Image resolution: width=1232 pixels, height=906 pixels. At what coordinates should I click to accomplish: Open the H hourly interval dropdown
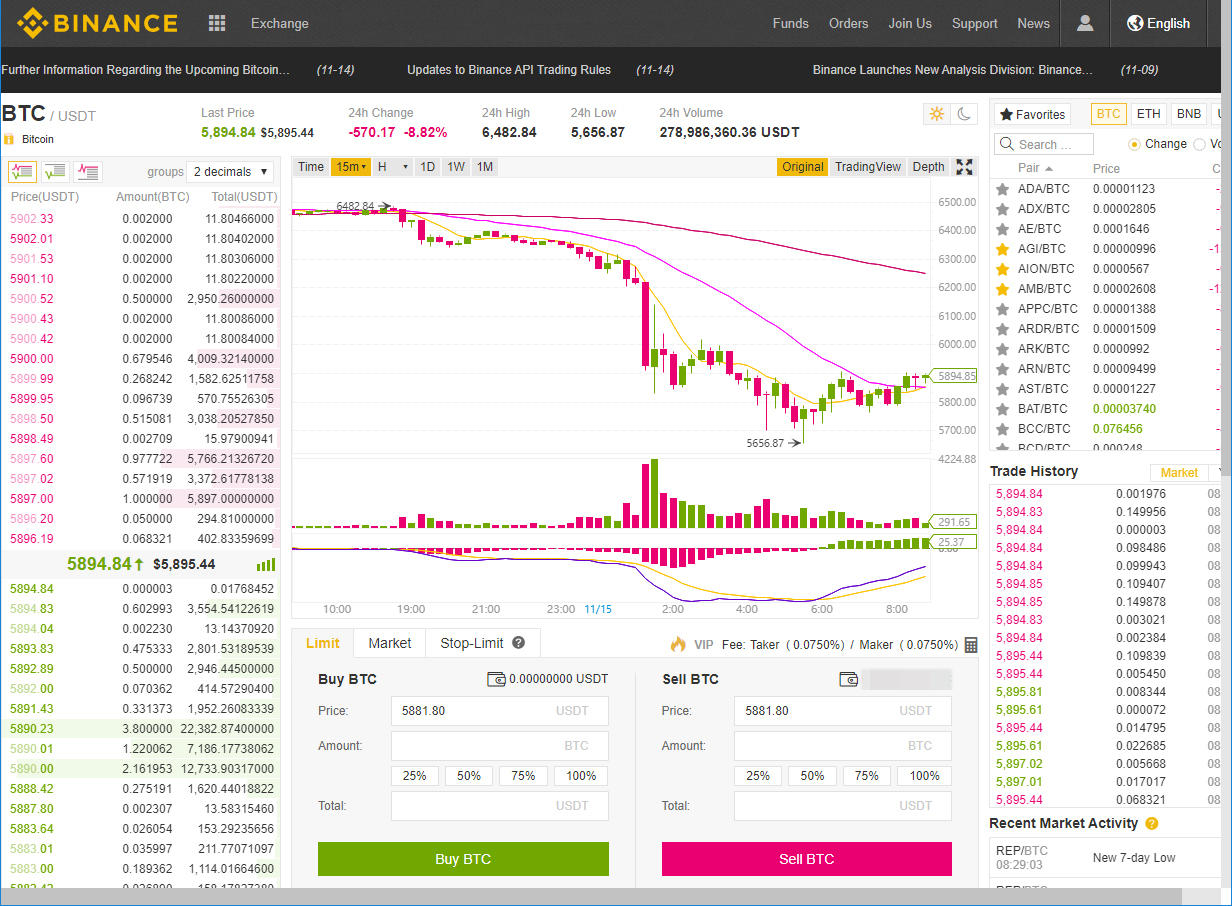pyautogui.click(x=393, y=167)
